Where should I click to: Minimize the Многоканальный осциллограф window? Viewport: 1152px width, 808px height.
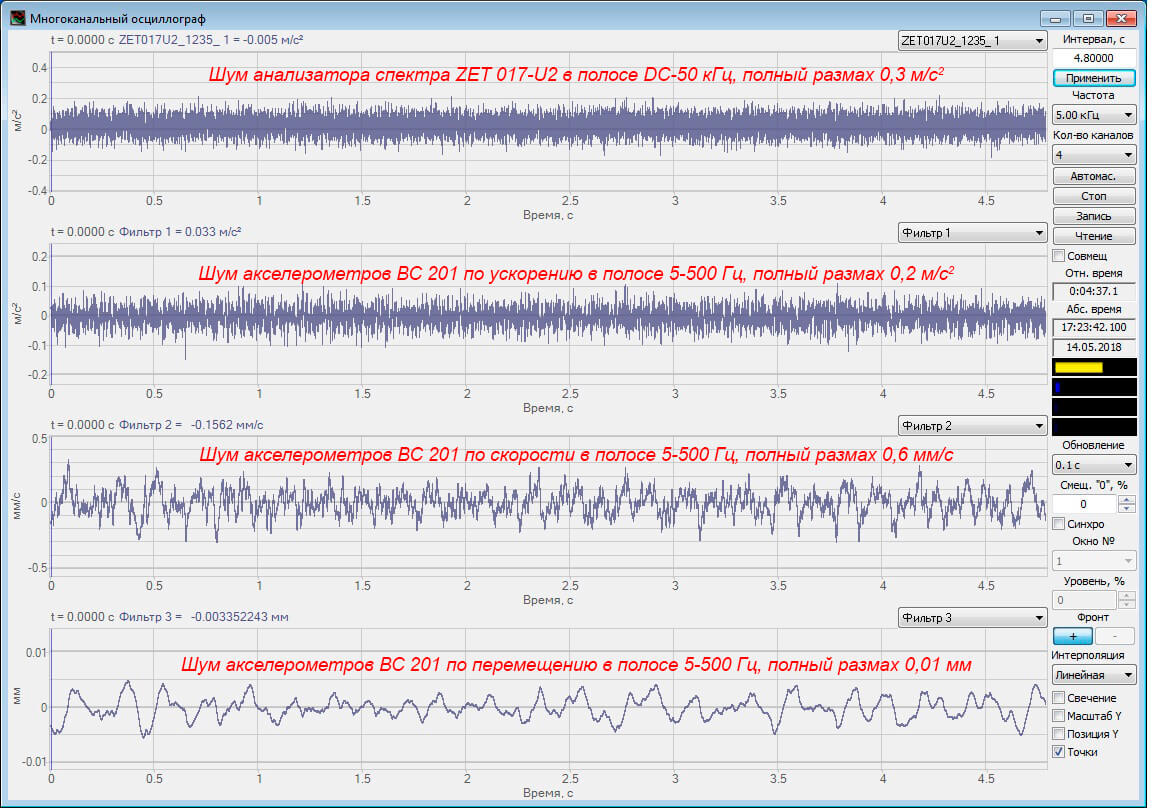click(x=1056, y=18)
